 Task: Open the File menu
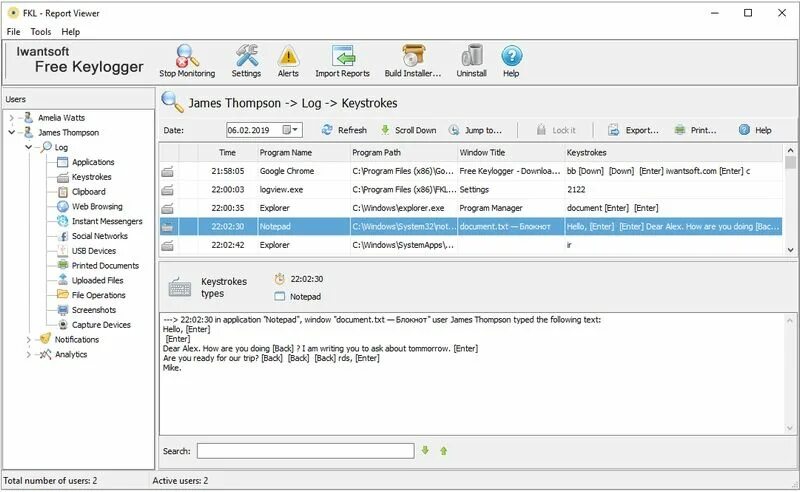(x=13, y=32)
